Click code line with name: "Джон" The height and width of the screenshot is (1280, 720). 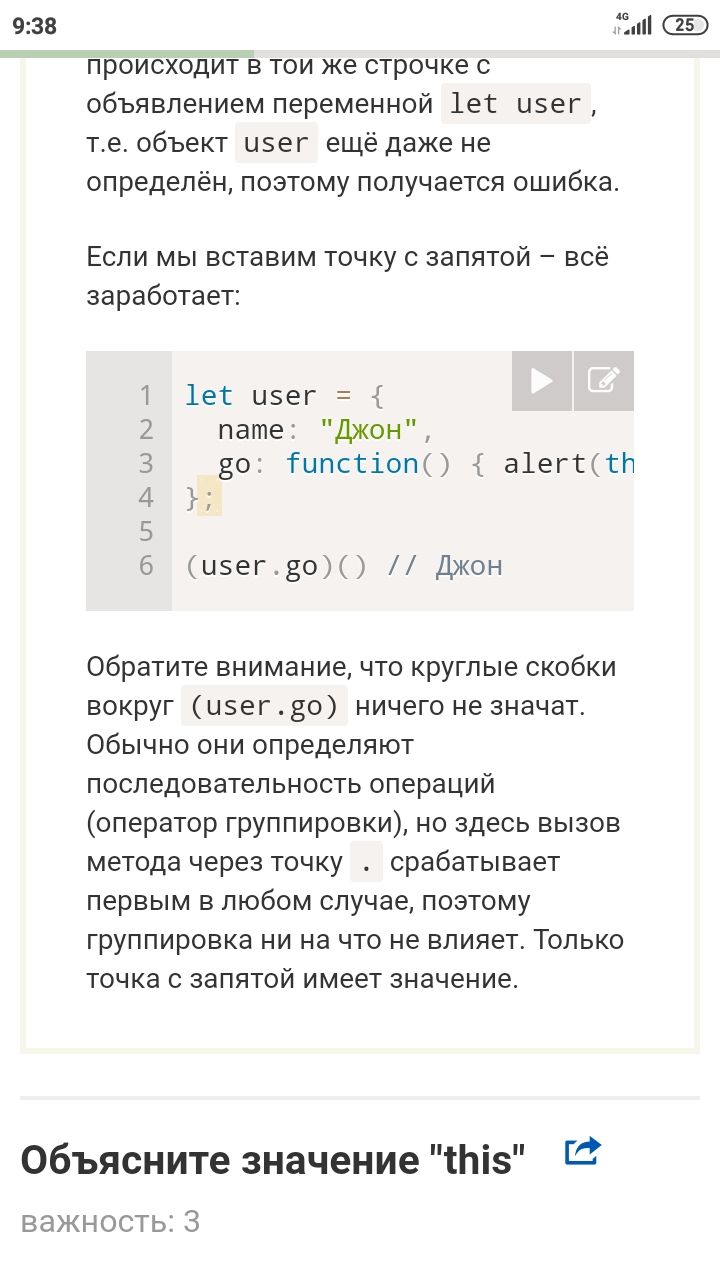326,429
